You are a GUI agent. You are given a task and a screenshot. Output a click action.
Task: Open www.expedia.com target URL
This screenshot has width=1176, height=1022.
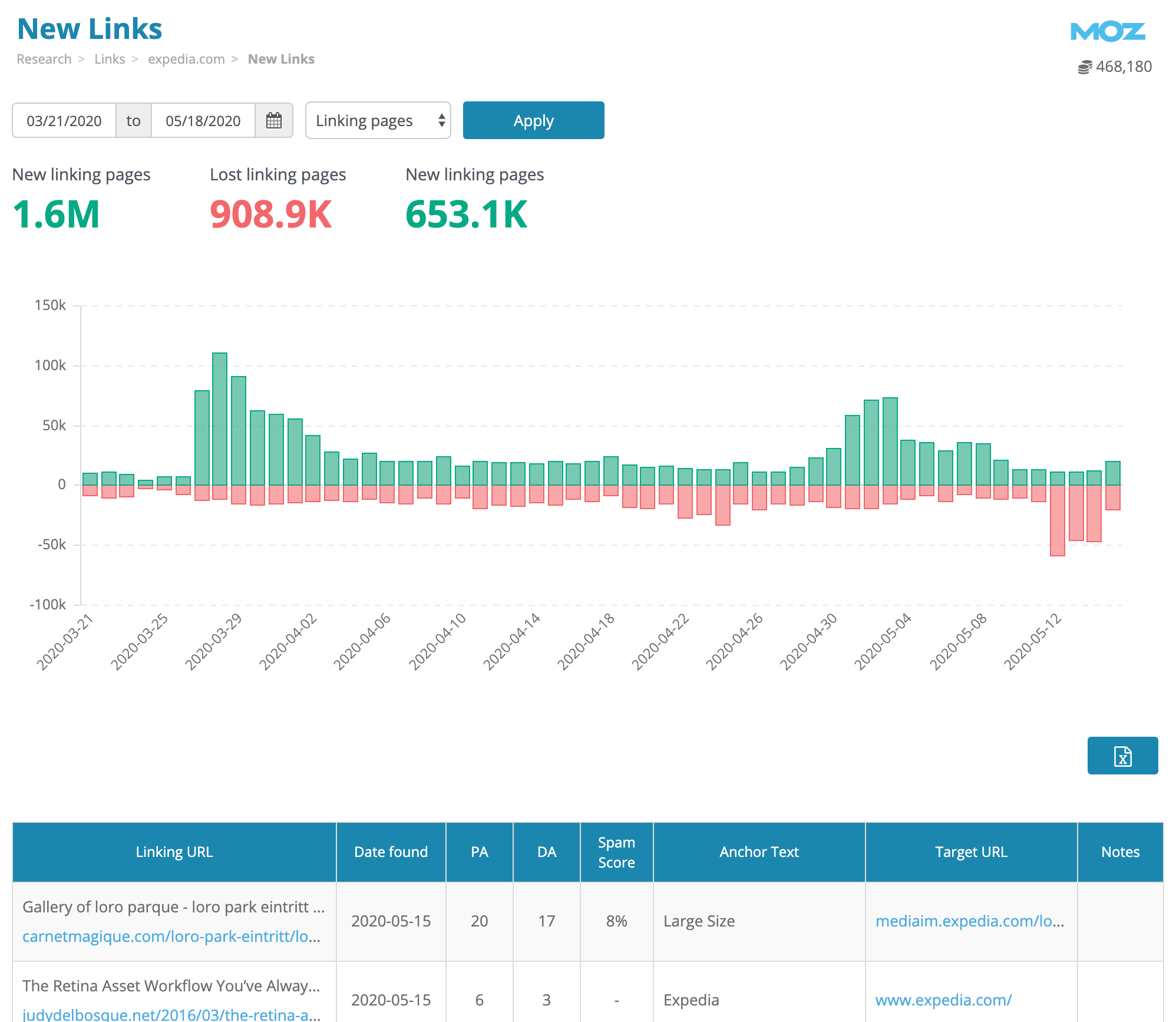(x=943, y=1000)
